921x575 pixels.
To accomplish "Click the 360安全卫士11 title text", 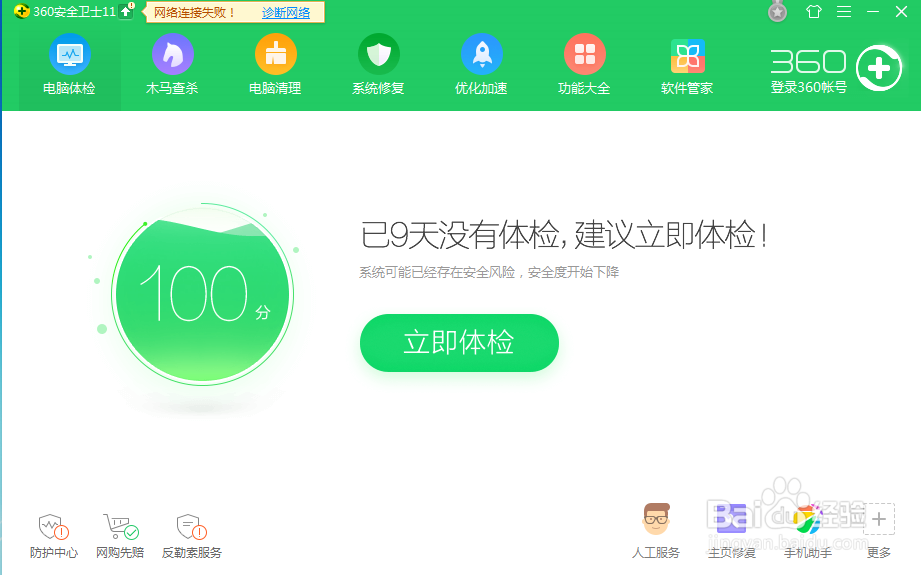I will pyautogui.click(x=74, y=12).
